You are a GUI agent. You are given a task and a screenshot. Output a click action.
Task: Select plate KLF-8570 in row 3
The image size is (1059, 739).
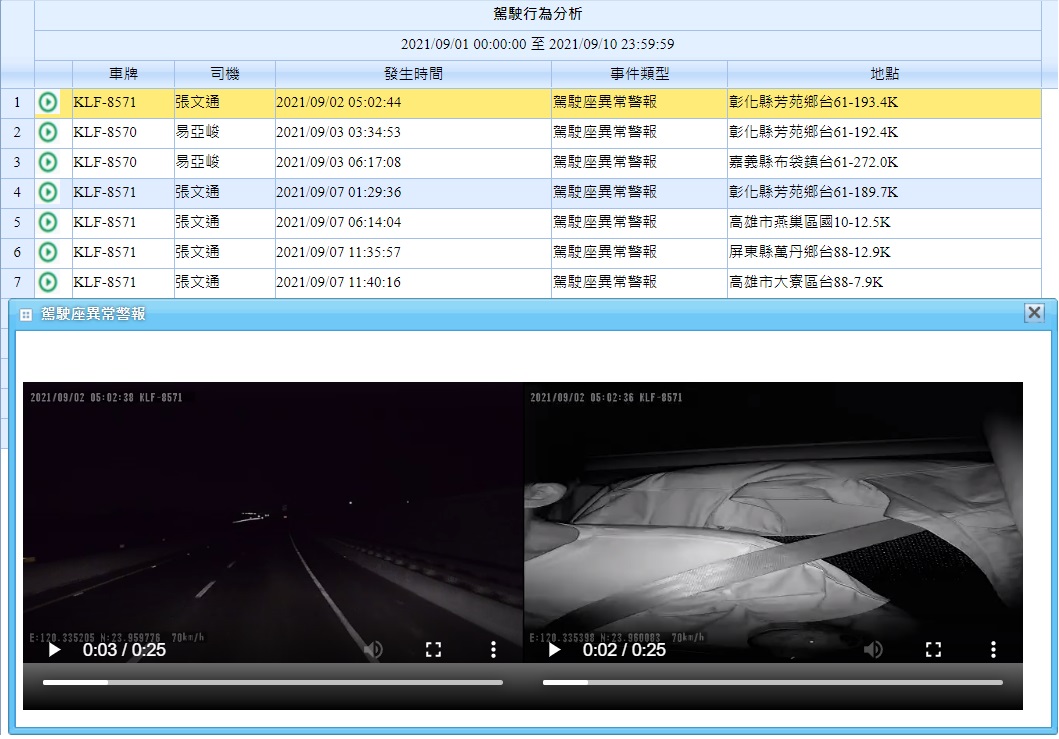coord(105,162)
